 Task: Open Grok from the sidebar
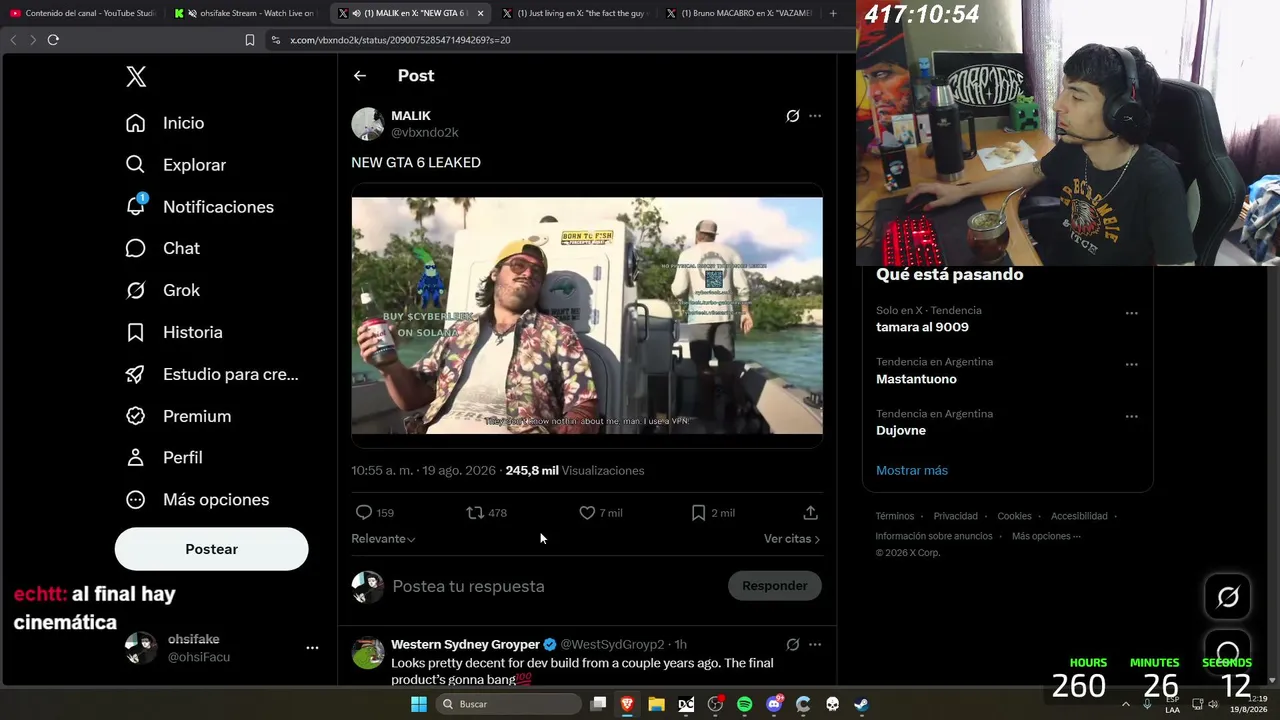(163, 290)
